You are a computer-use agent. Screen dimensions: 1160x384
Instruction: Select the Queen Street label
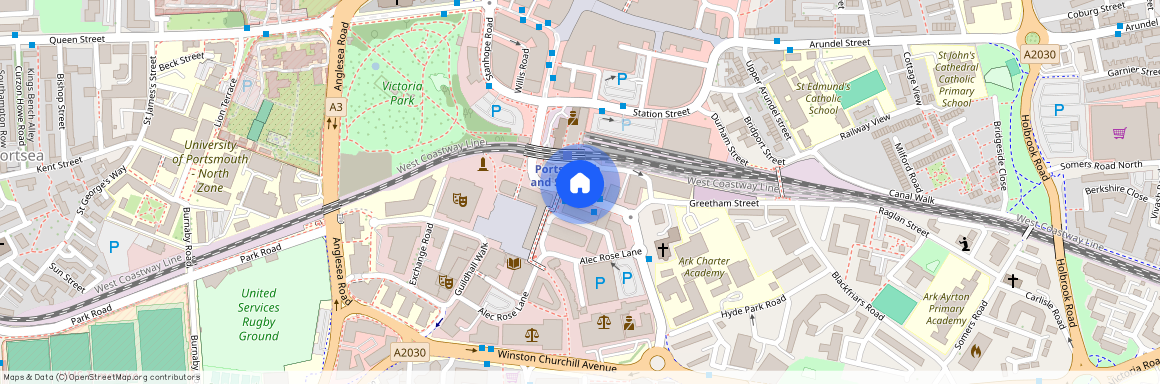77,39
